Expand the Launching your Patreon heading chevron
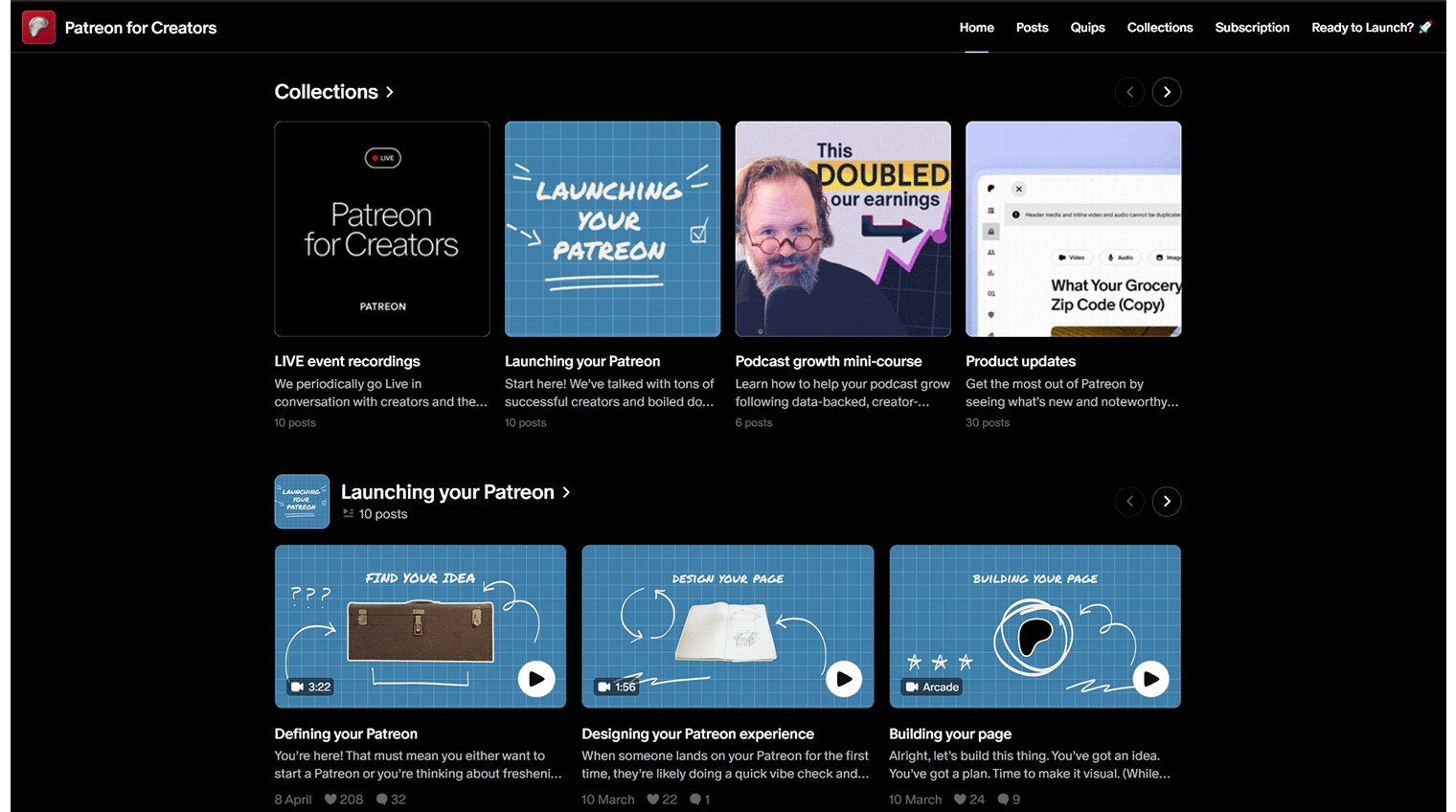1456x812 pixels. point(566,492)
